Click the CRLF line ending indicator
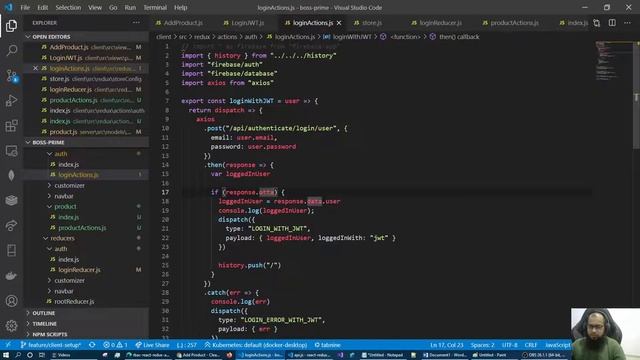This screenshot has width=640, height=360. click(x=531, y=345)
